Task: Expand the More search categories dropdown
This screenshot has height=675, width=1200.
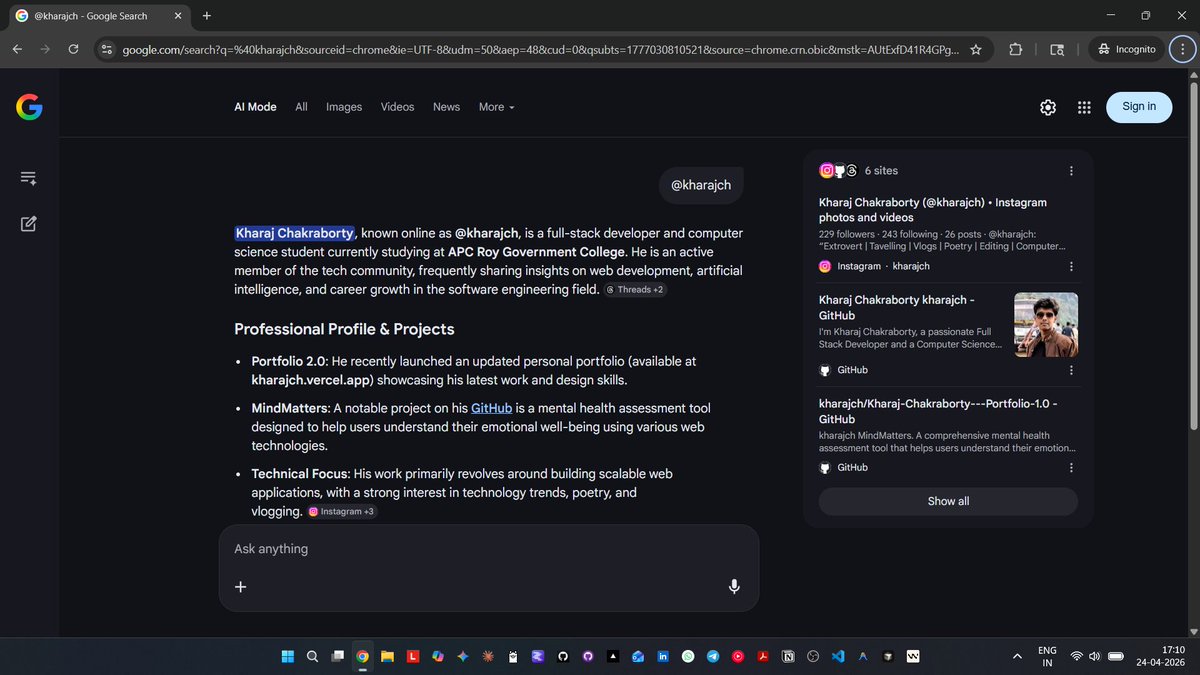Action: click(x=496, y=107)
